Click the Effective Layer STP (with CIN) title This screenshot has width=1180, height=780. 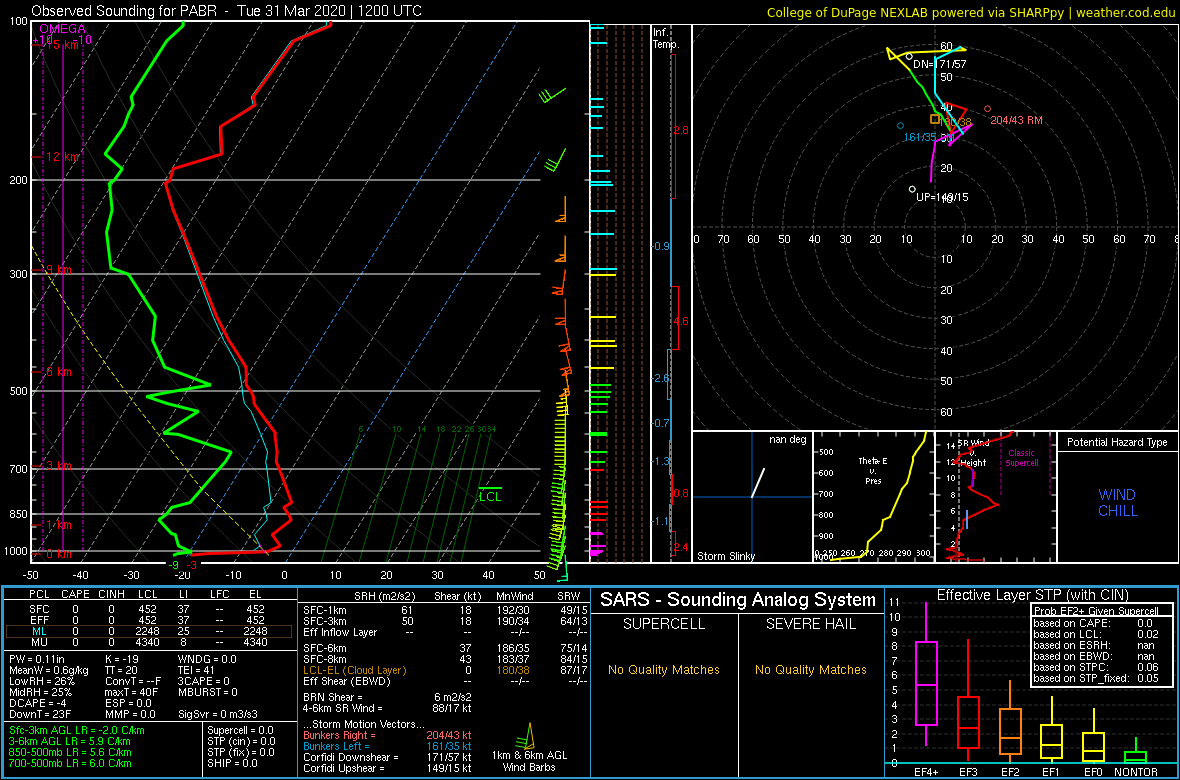coord(1031,595)
